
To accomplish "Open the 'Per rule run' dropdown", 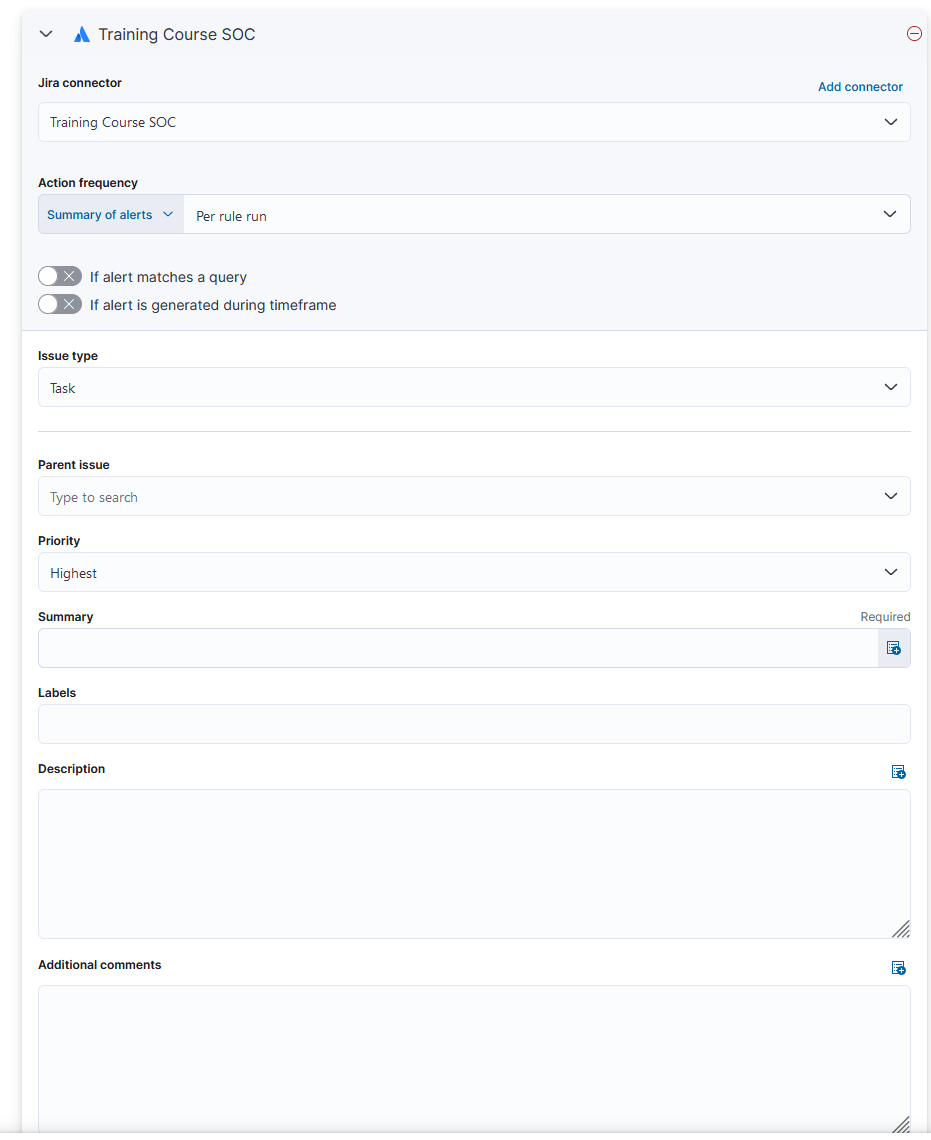I will click(x=546, y=215).
